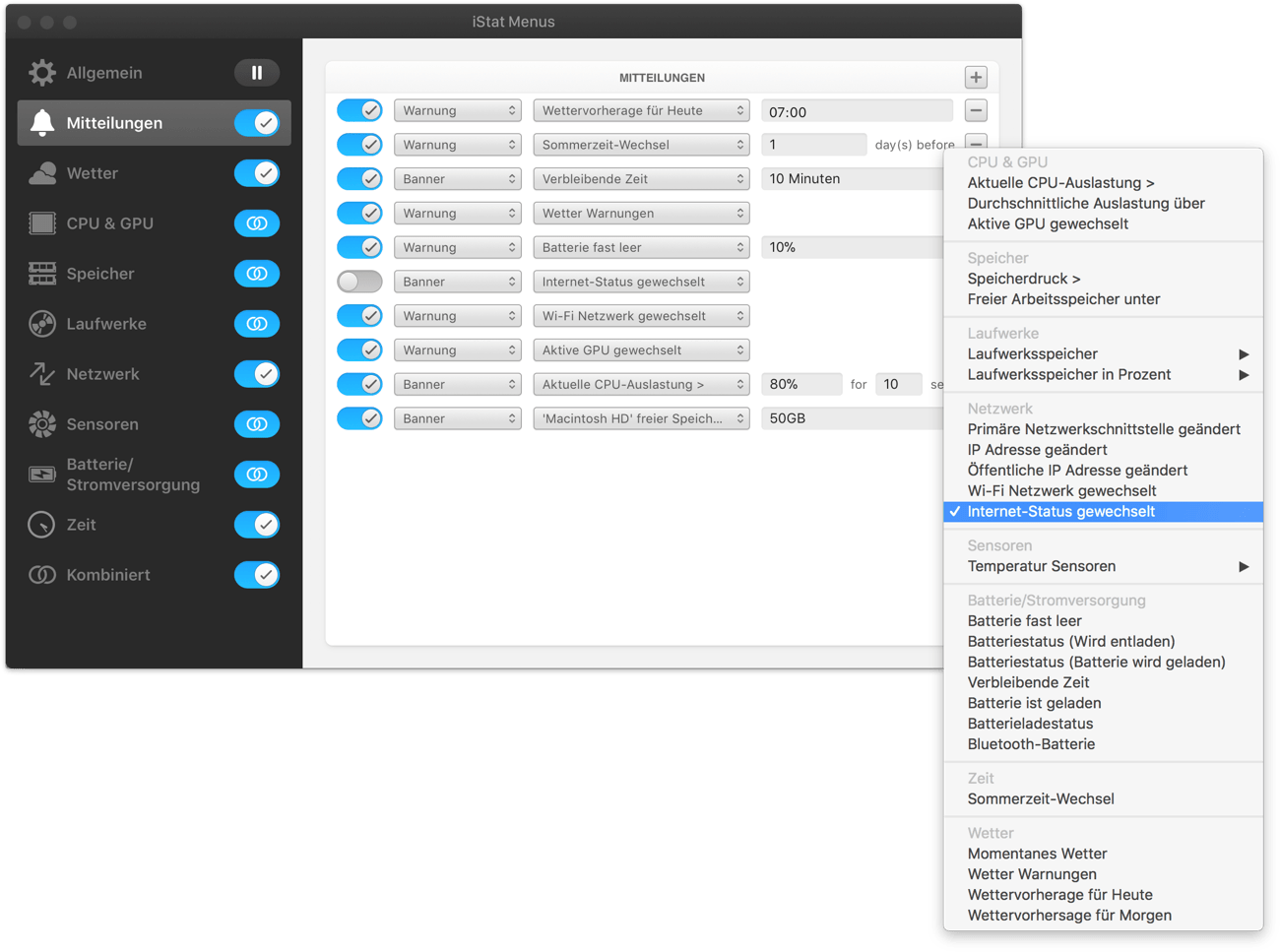Click the Allgemein gear icon
The height and width of the screenshot is (952, 1280).
click(x=41, y=73)
